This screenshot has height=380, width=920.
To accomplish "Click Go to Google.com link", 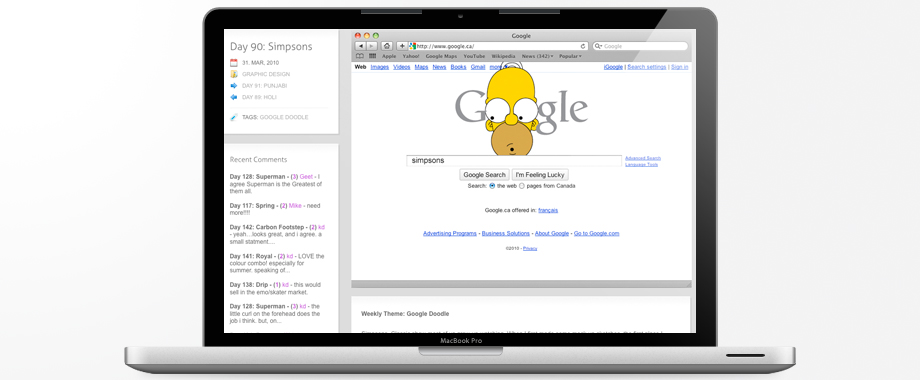I will [596, 233].
